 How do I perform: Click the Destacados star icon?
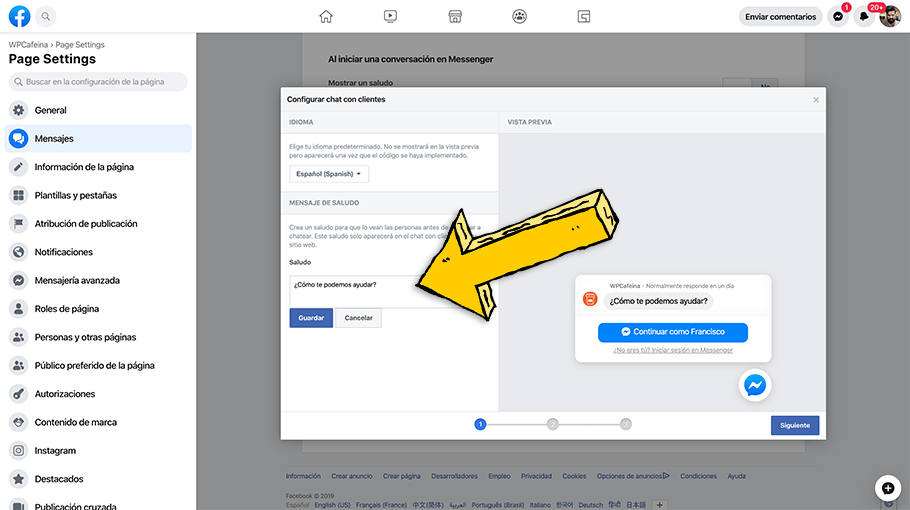coord(19,479)
